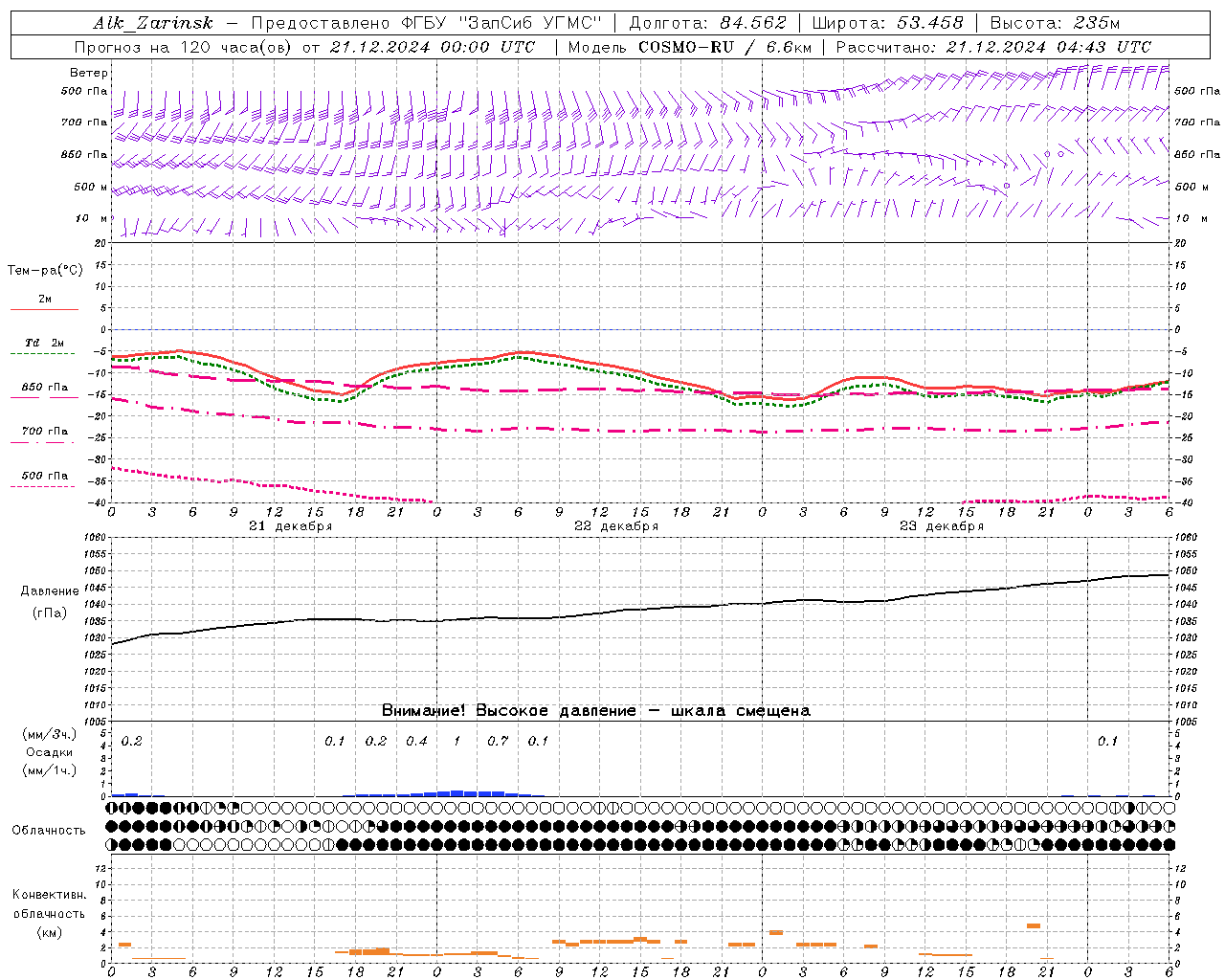Click the 2м temperature legend label
The height and width of the screenshot is (980, 1225).
tap(45, 299)
